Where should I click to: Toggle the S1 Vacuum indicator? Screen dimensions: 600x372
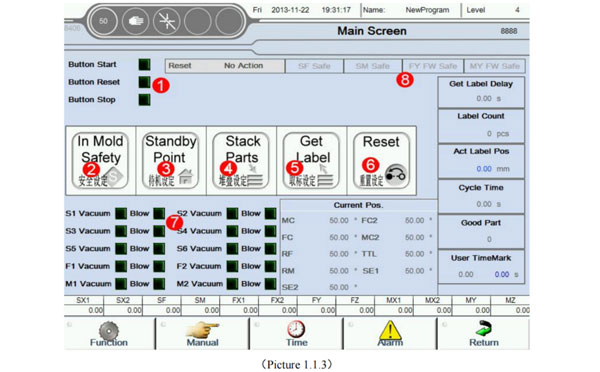pyautogui.click(x=121, y=214)
